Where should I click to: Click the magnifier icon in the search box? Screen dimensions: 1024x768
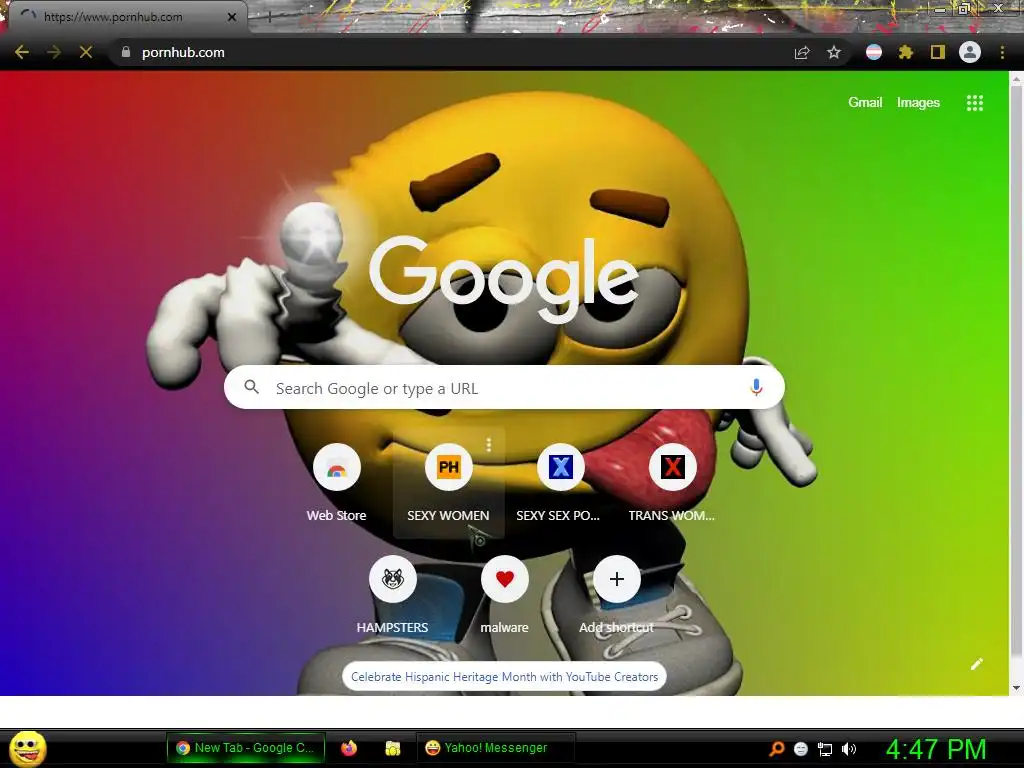coord(251,387)
